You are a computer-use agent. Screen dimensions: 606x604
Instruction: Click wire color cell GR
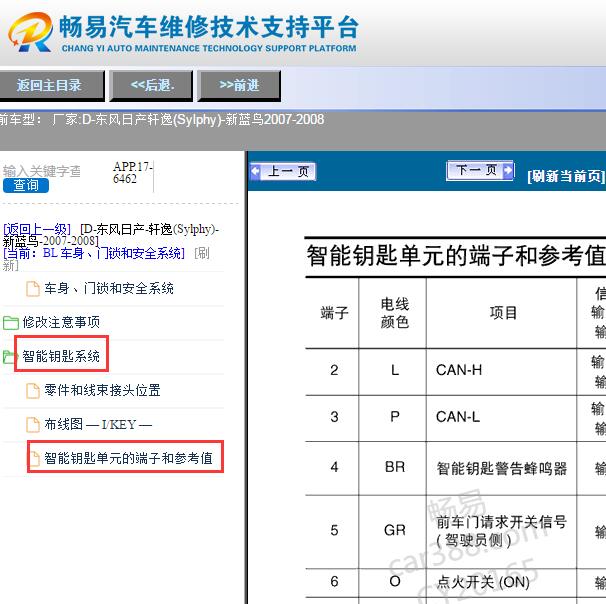click(x=395, y=530)
